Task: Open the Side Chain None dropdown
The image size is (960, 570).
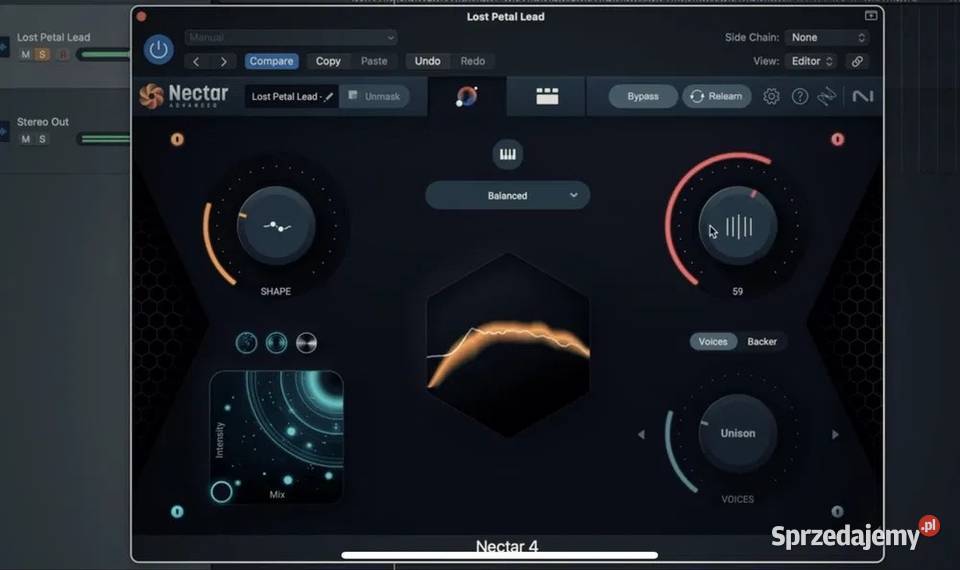Action: click(x=827, y=37)
